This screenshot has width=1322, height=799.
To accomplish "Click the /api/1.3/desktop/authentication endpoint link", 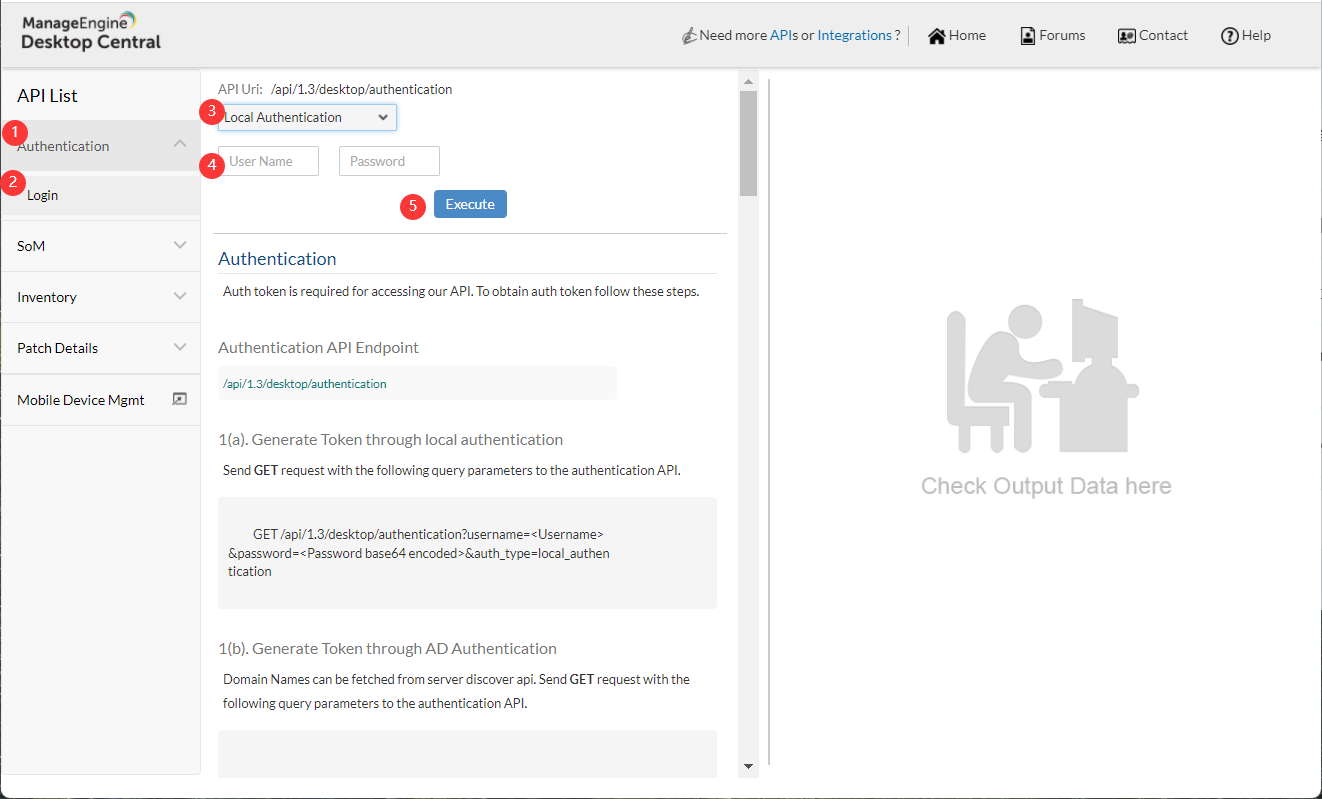I will (305, 383).
